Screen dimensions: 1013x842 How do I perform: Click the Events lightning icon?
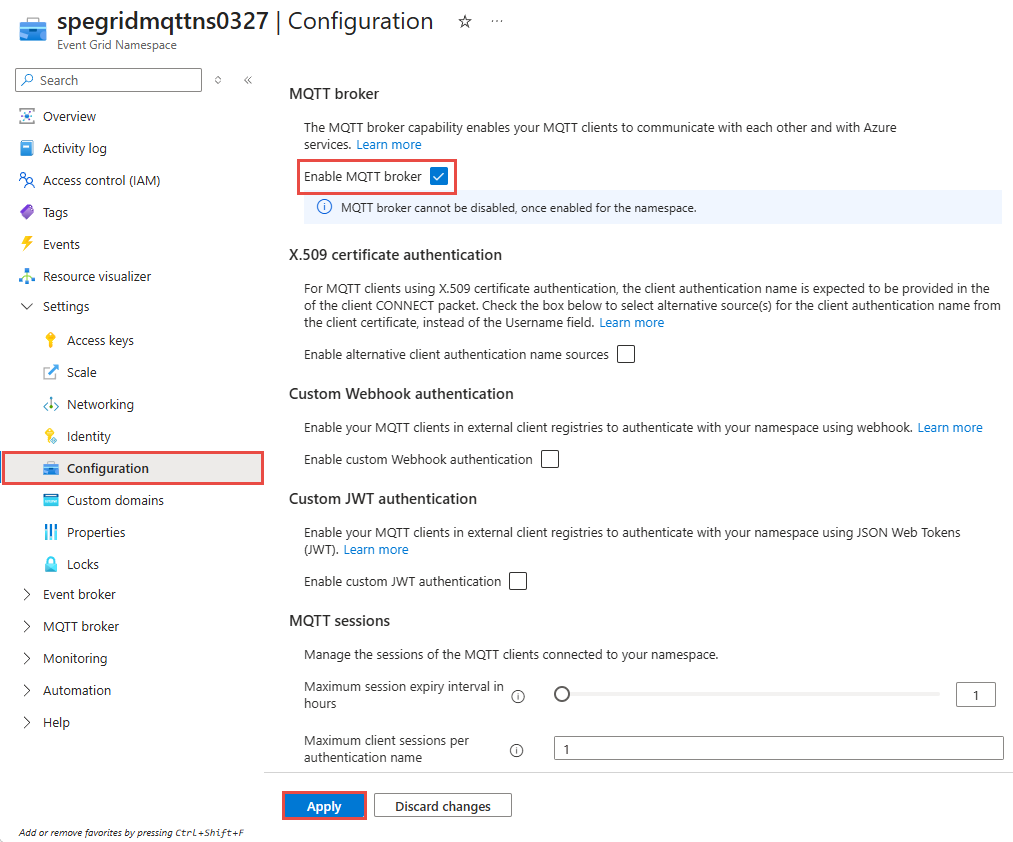coord(26,244)
